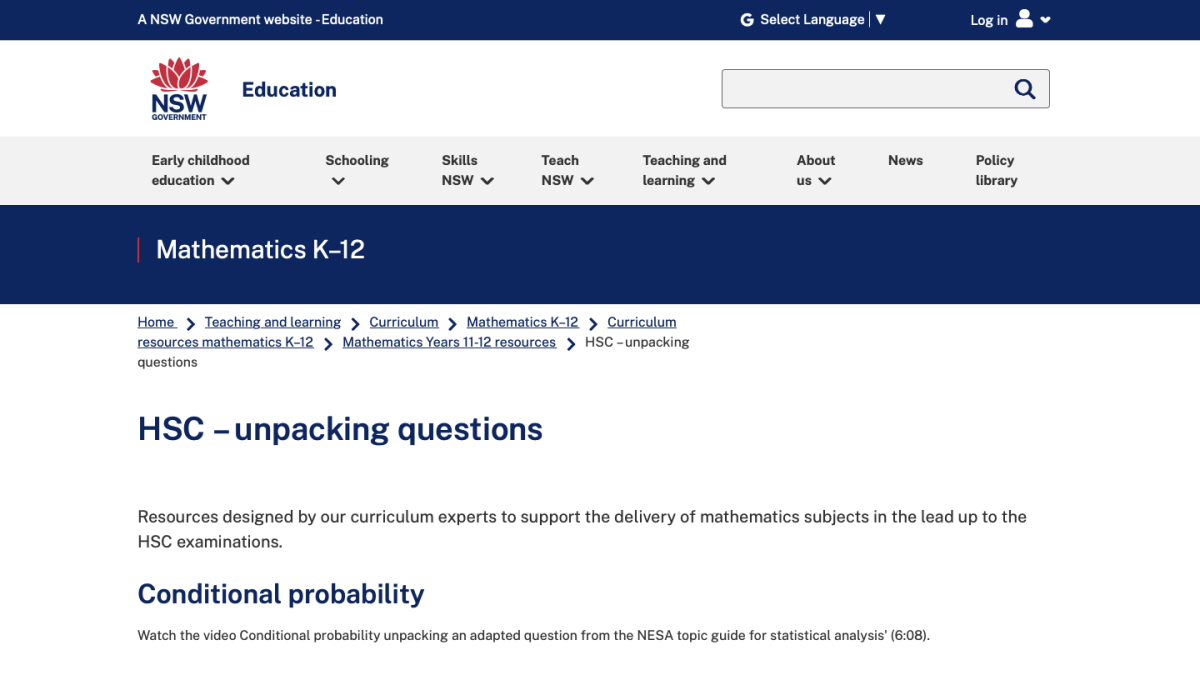Select the News menu item
This screenshot has height=675, width=1200.
coord(905,160)
